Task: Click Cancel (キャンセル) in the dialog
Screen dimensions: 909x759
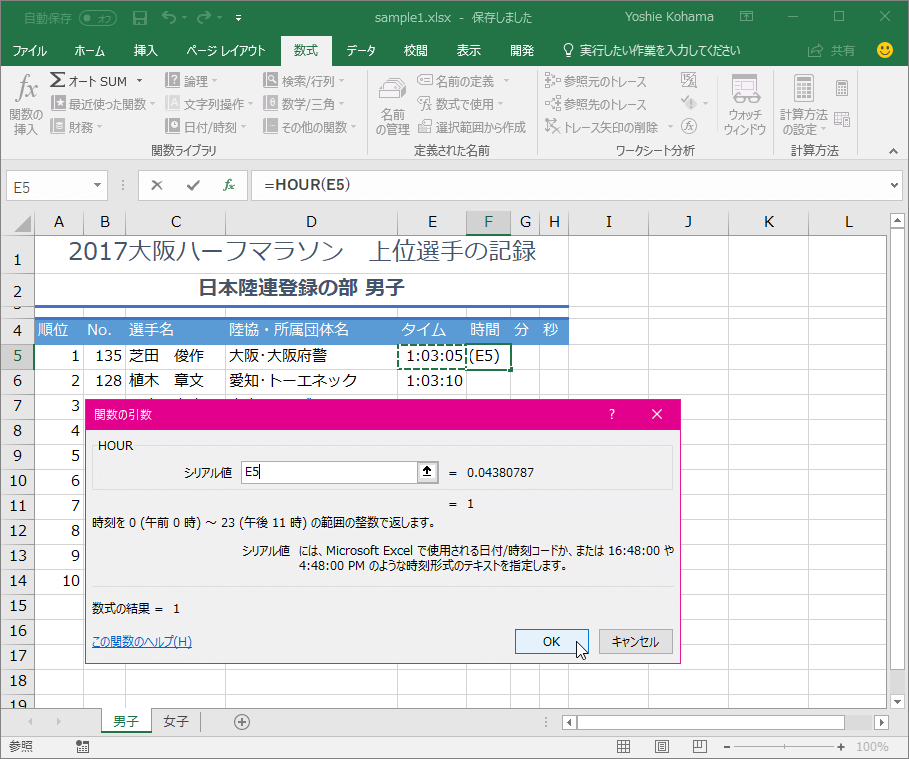Action: coord(635,641)
